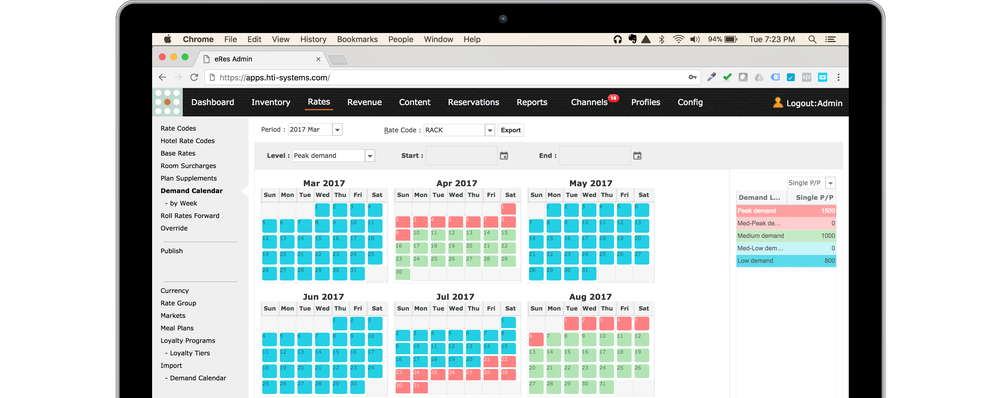This screenshot has height=398, width=1000.
Task: Open Roll Rates Forward in sidebar
Action: [190, 216]
